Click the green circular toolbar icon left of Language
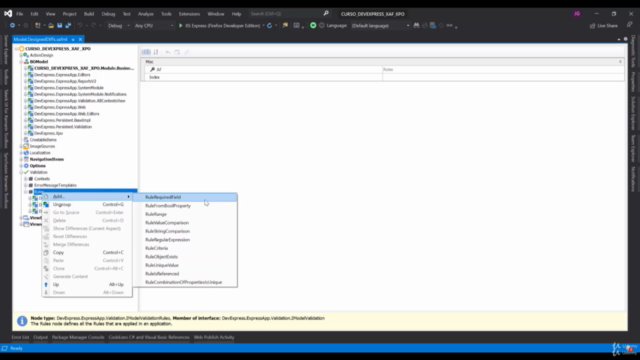 [313, 25]
